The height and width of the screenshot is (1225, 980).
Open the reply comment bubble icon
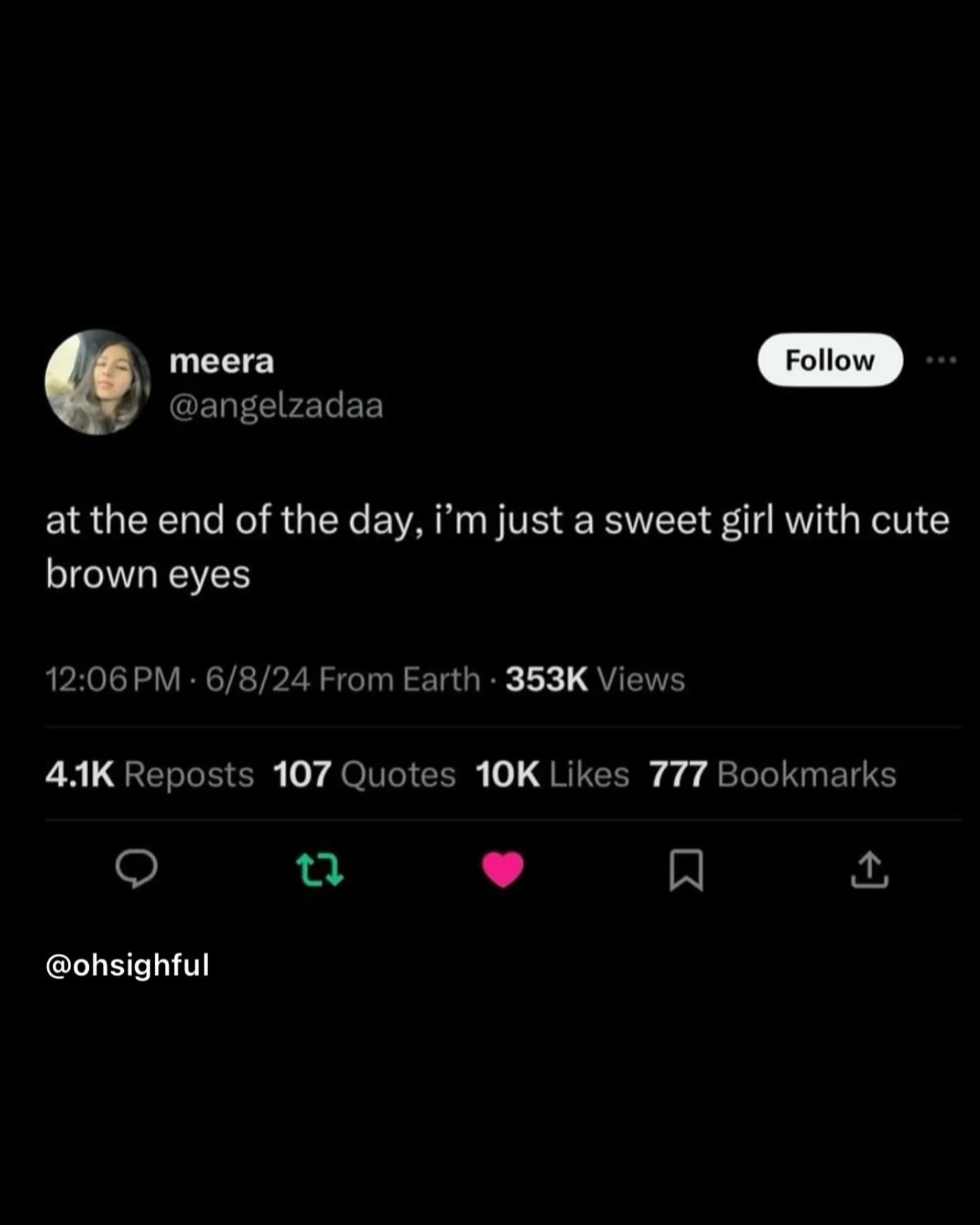[137, 869]
